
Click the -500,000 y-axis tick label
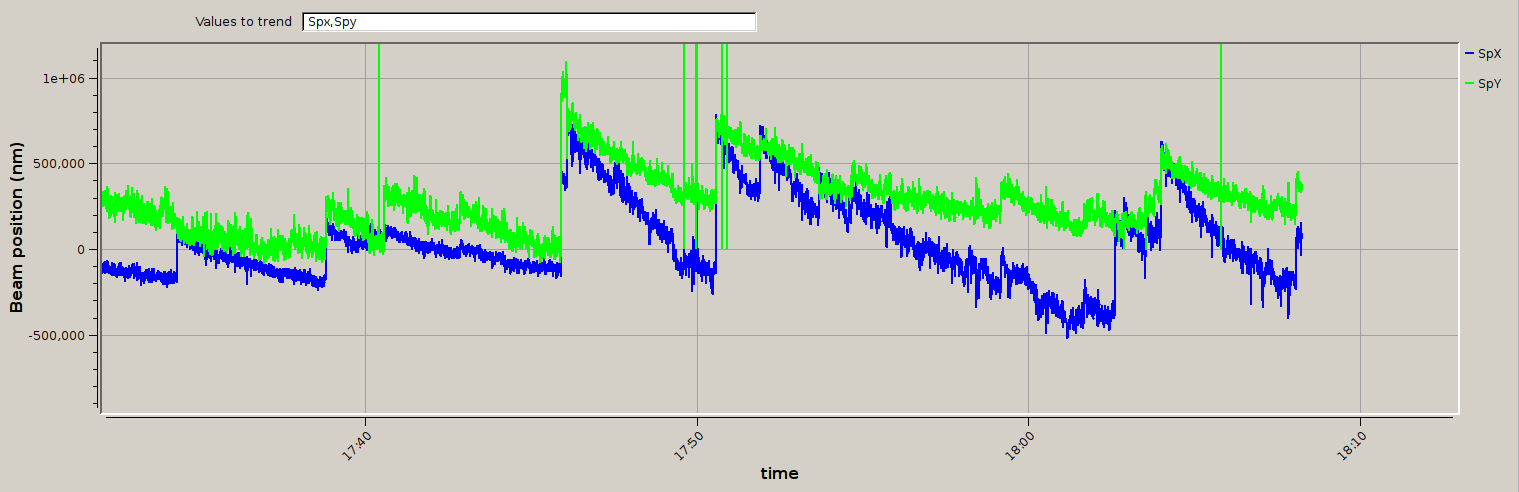[58, 335]
